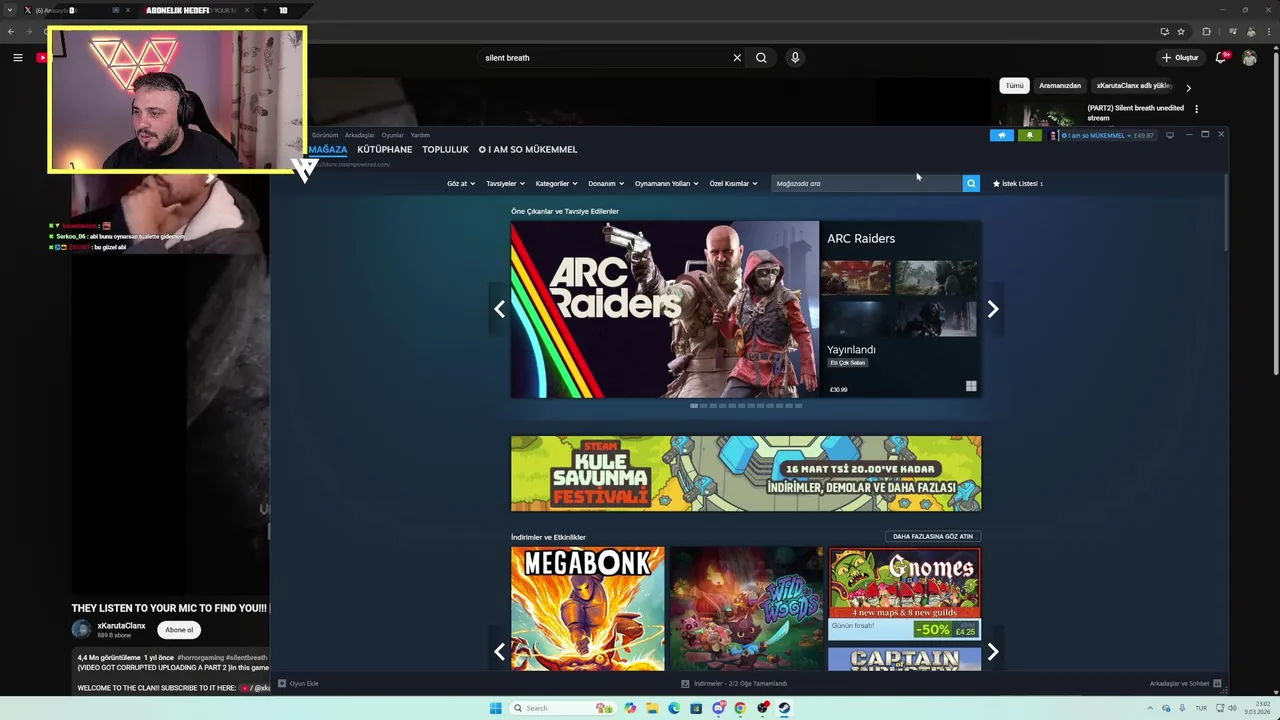The height and width of the screenshot is (720, 1280).
Task: Open Arkadaşlar ve Sohbet in Steam
Action: click(x=1184, y=684)
